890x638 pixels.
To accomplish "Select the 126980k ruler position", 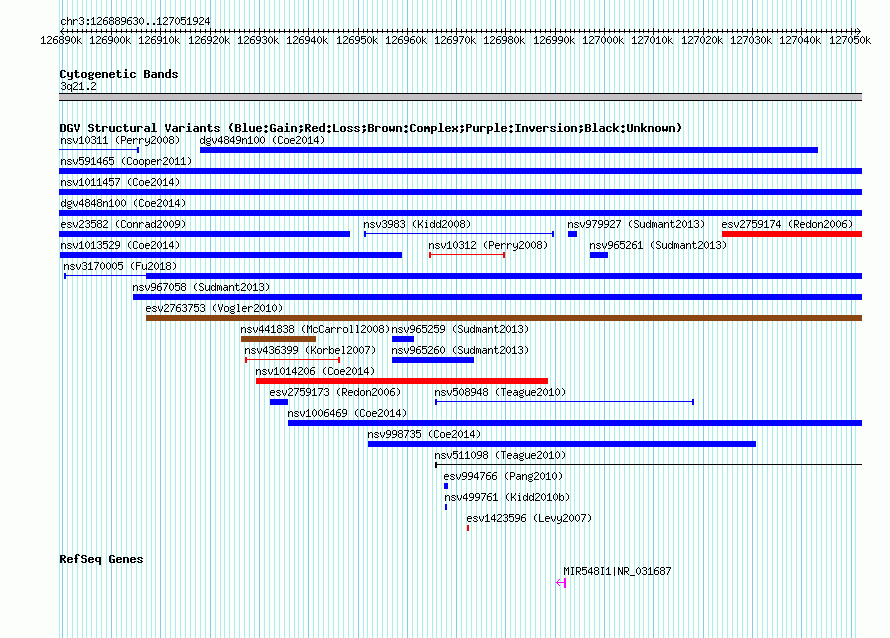I will point(504,40).
